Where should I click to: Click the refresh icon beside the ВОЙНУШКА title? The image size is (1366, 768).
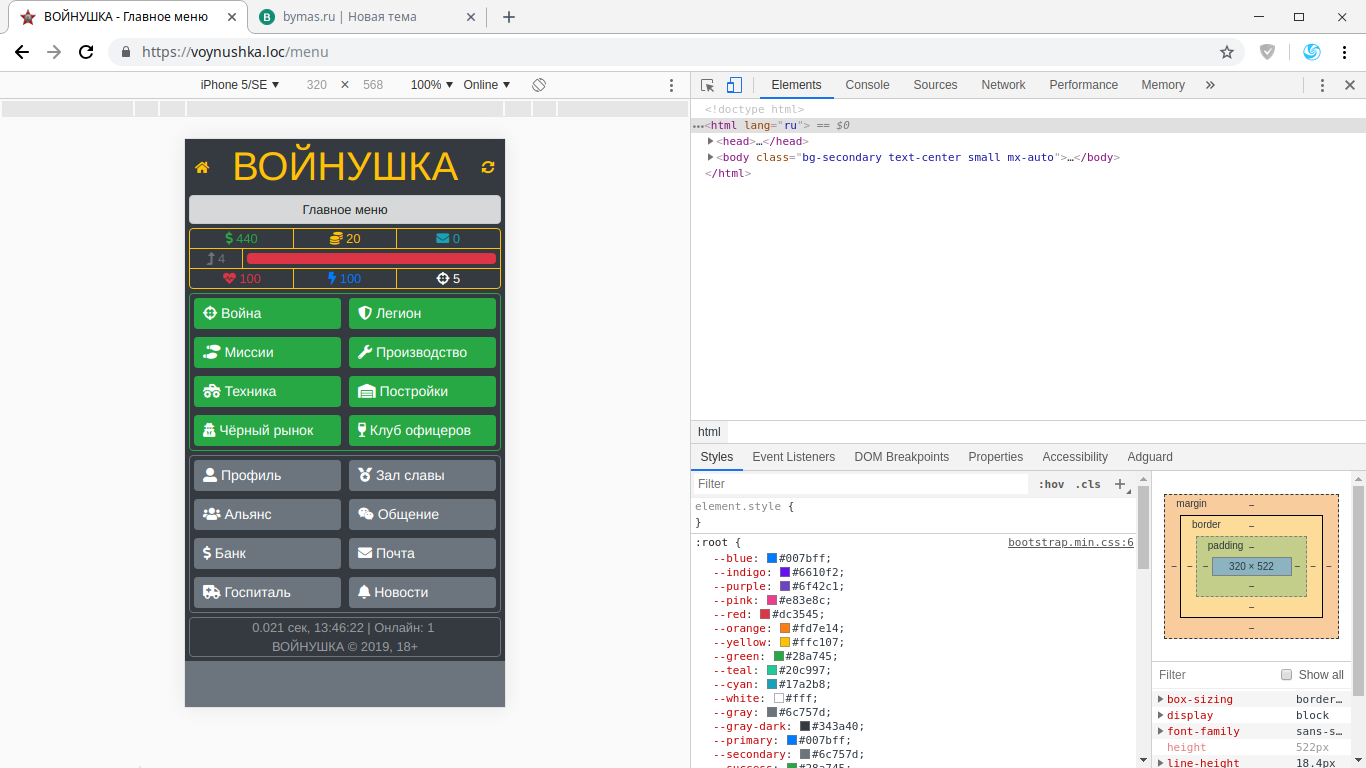(x=488, y=167)
